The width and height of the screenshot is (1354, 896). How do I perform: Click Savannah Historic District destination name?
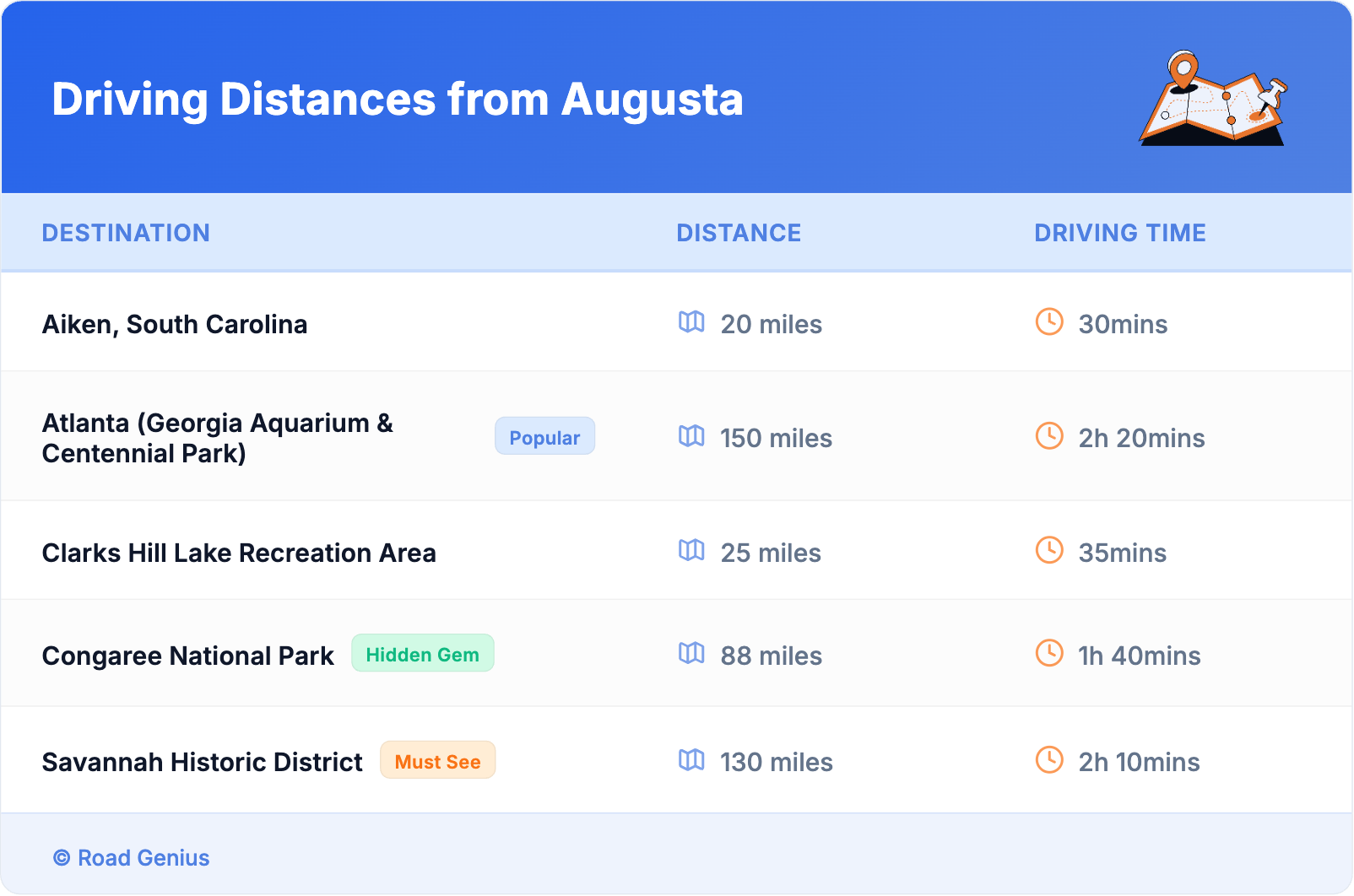tap(202, 763)
